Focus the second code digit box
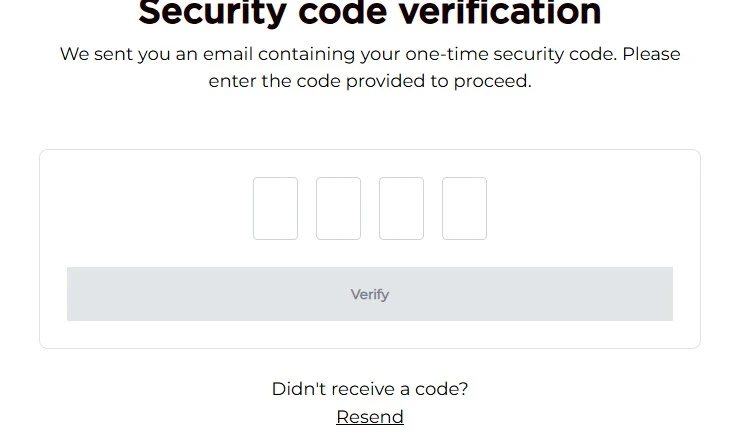The image size is (738, 445). pos(338,208)
